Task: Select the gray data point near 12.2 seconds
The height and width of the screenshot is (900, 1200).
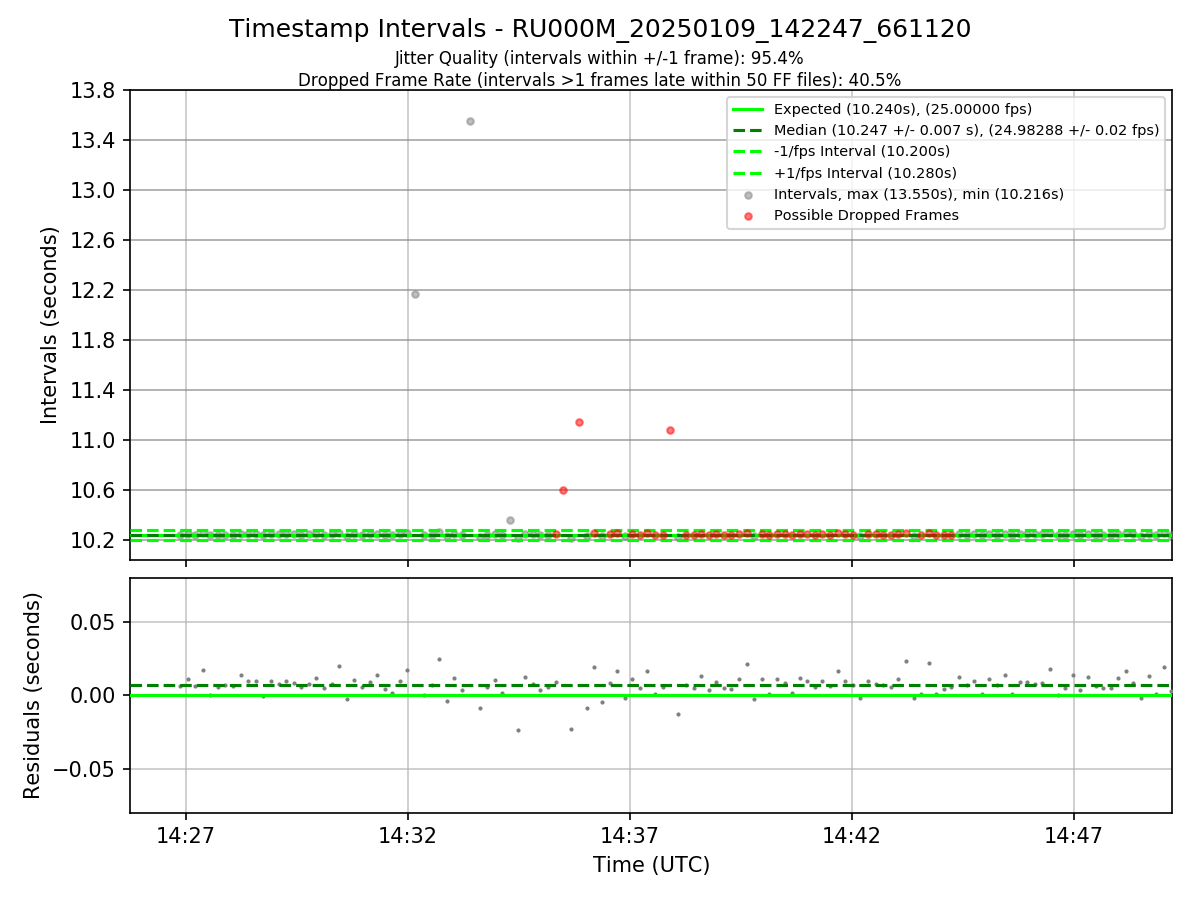Action: (x=415, y=294)
